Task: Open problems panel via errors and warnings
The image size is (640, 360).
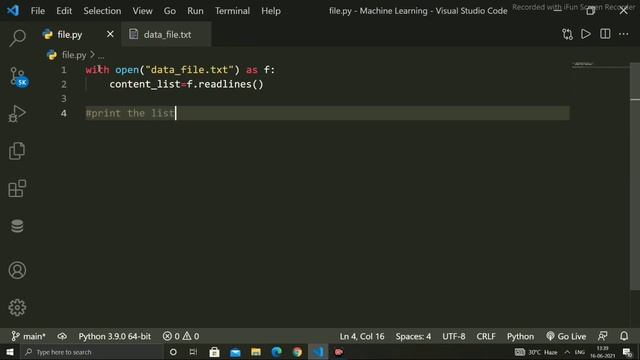Action: coord(181,336)
